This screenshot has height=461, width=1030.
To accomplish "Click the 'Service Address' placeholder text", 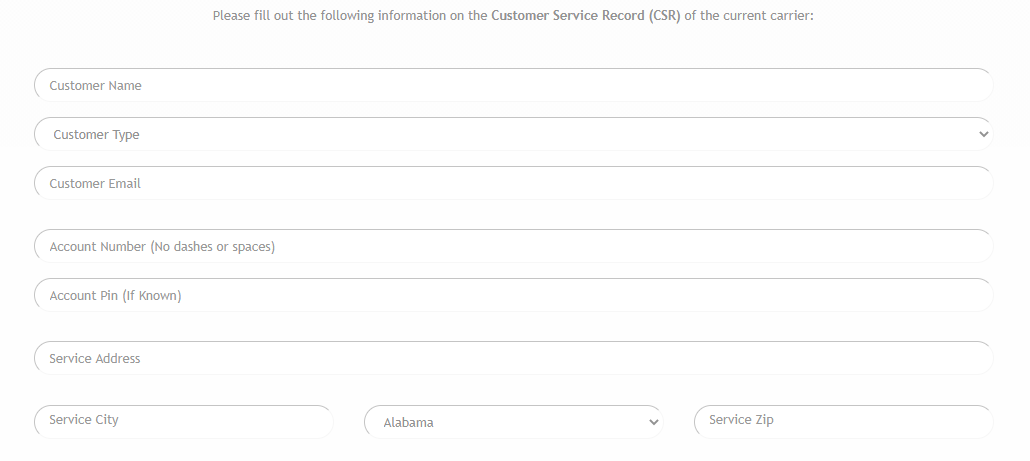I will tap(95, 359).
